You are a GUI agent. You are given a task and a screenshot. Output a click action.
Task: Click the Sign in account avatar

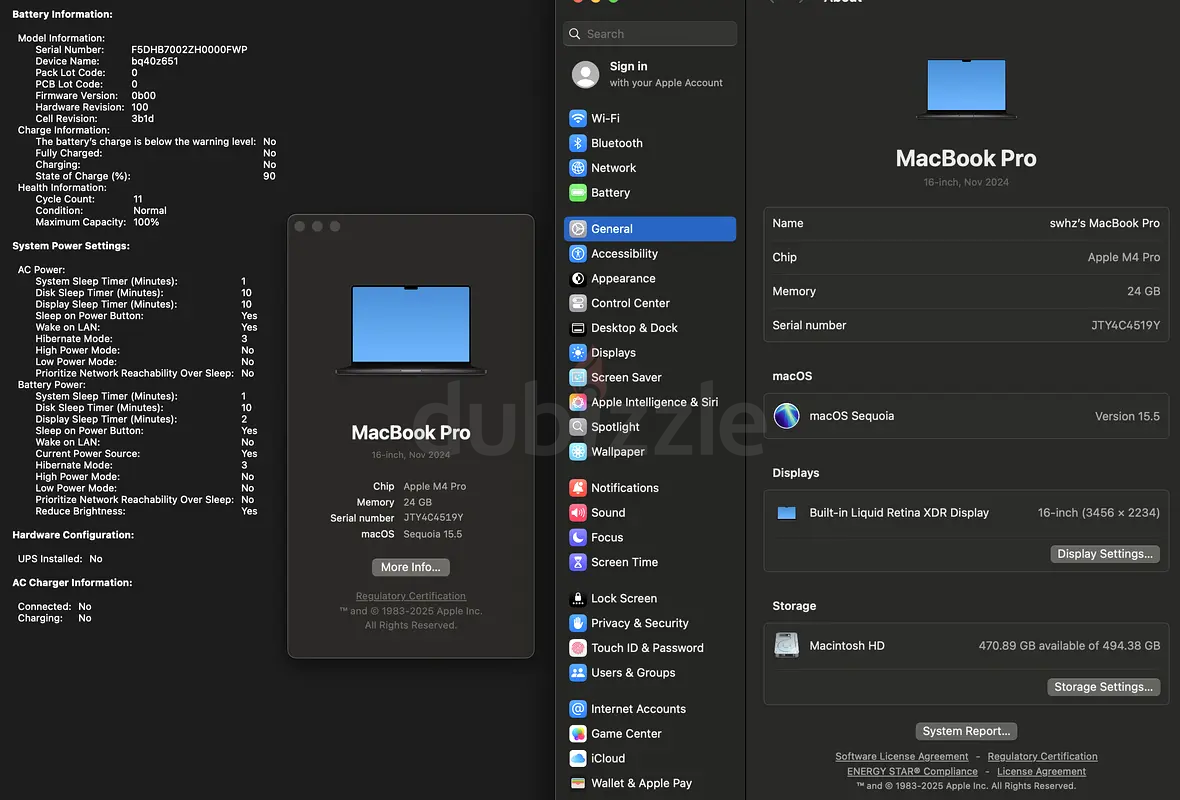click(585, 75)
